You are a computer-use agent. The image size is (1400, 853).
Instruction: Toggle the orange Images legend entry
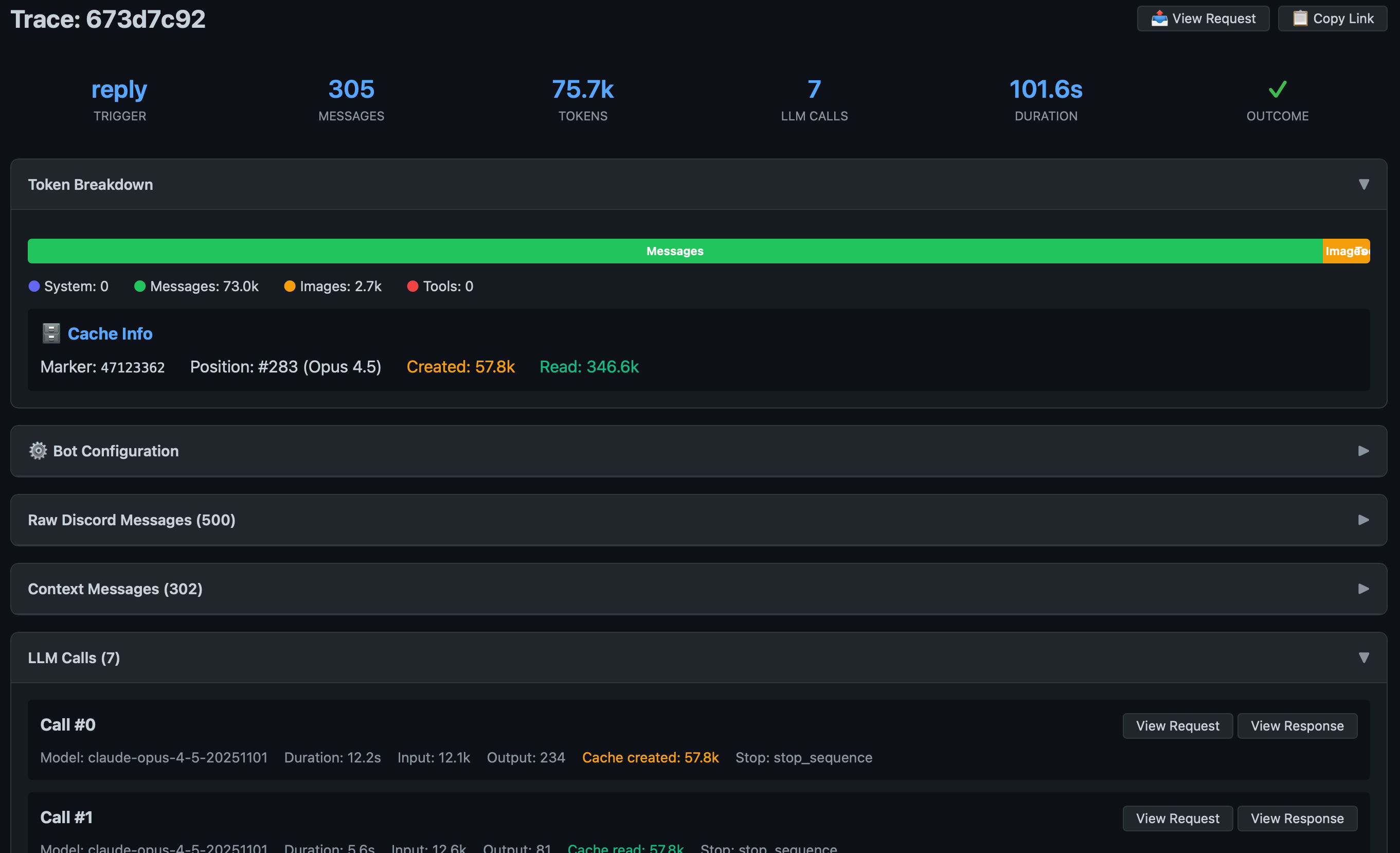point(332,287)
